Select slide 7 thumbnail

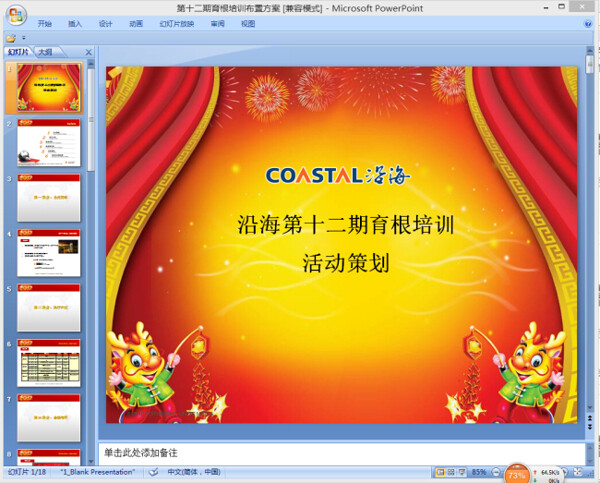tap(49, 418)
